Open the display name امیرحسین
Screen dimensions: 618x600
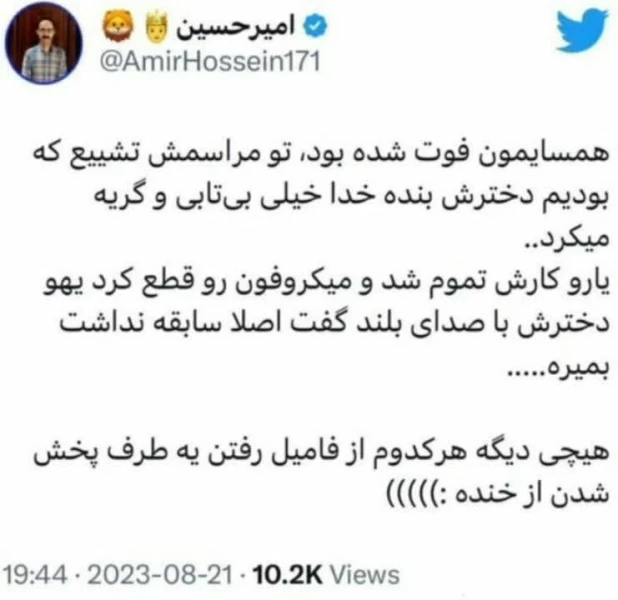point(235,27)
